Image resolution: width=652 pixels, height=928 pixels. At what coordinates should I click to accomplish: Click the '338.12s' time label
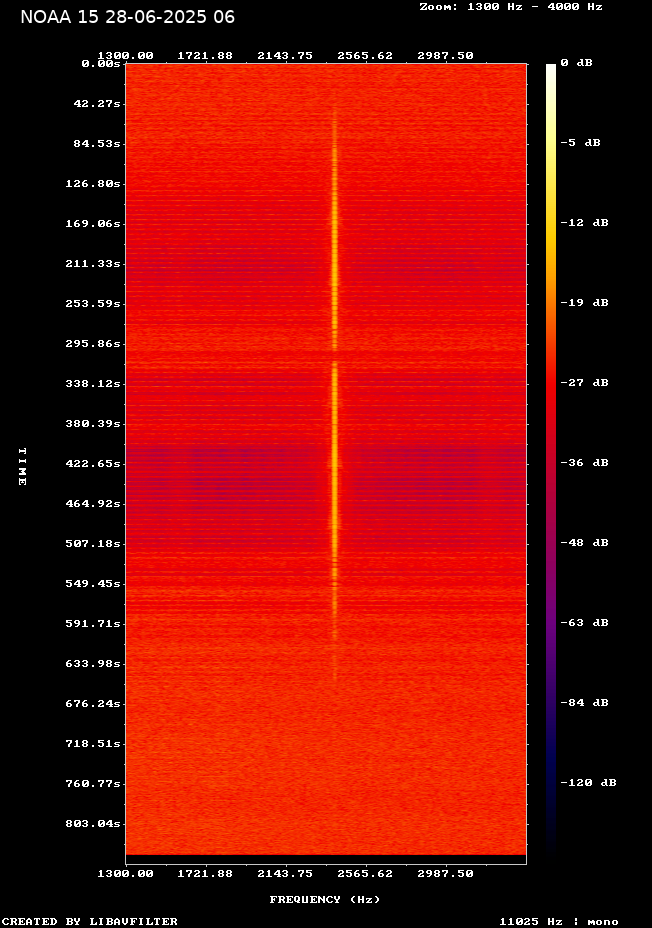pos(93,384)
